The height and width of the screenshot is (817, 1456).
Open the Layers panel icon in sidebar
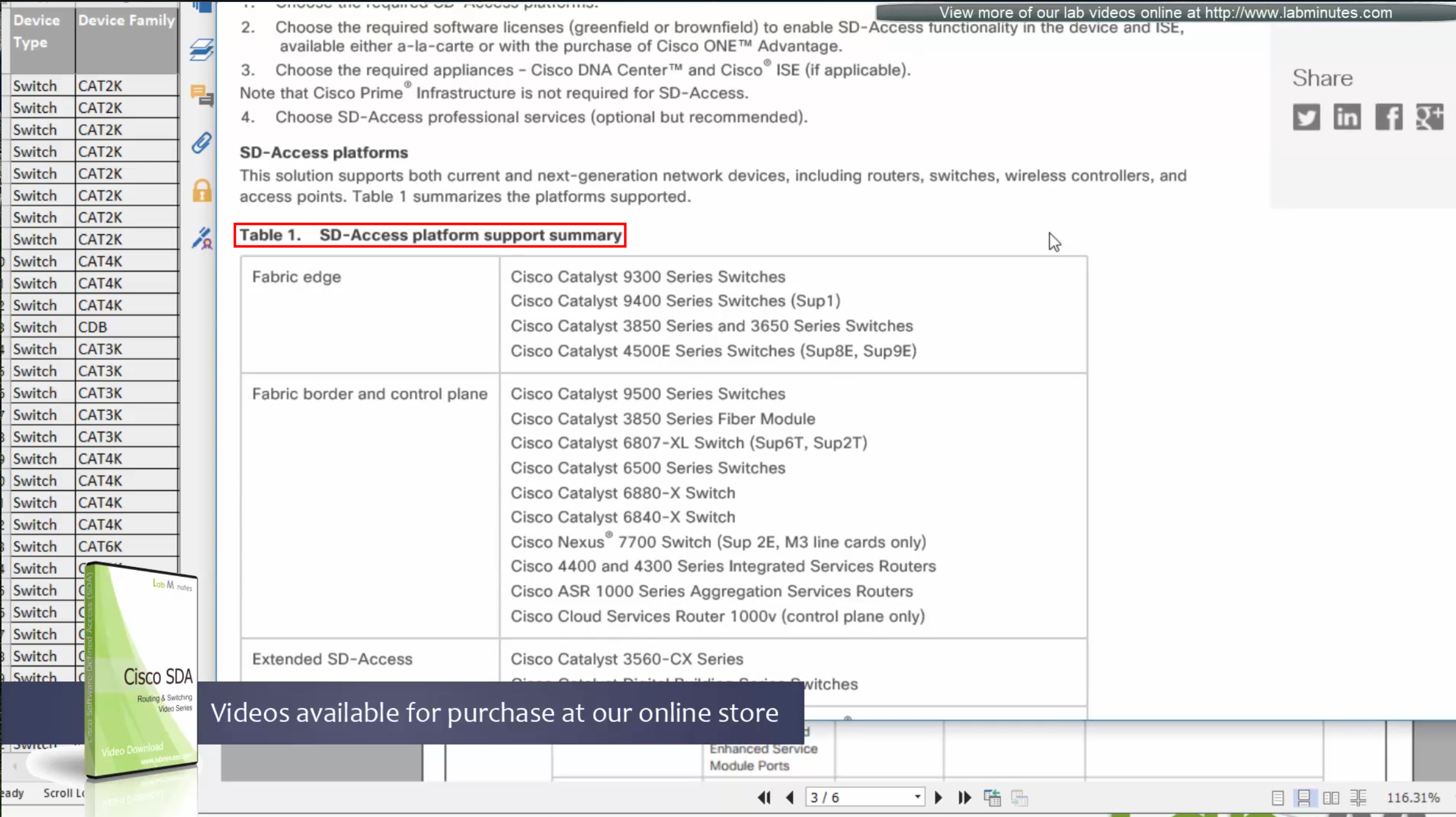[202, 50]
